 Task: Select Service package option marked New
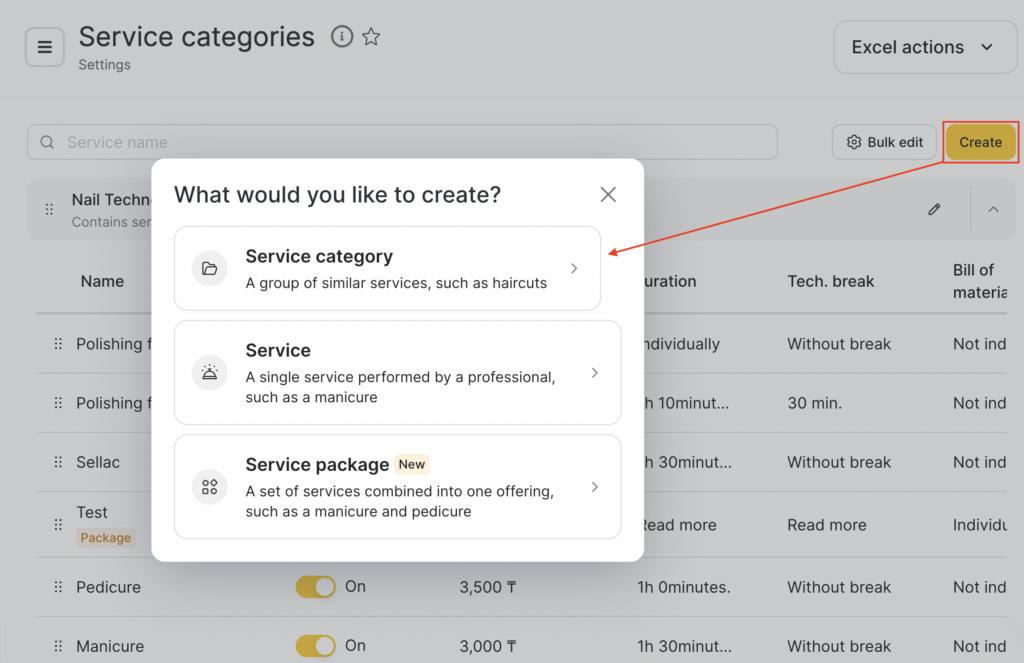click(397, 486)
